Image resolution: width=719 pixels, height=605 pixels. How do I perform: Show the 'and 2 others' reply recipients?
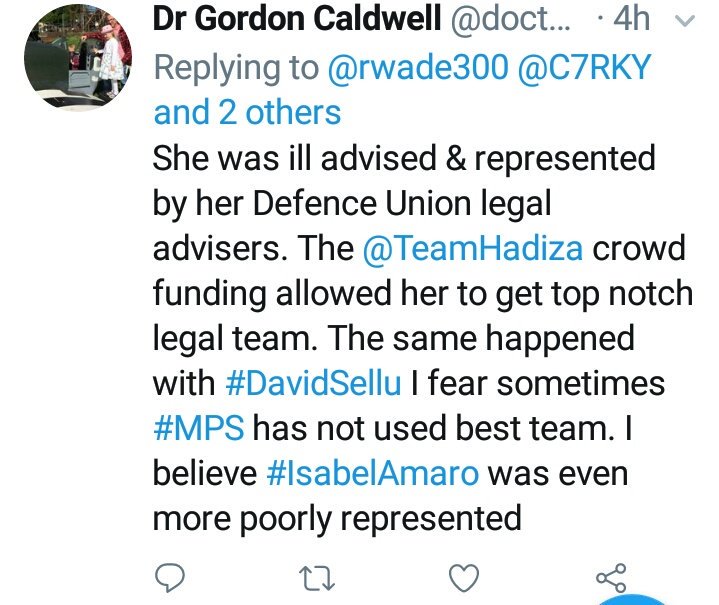(x=247, y=112)
